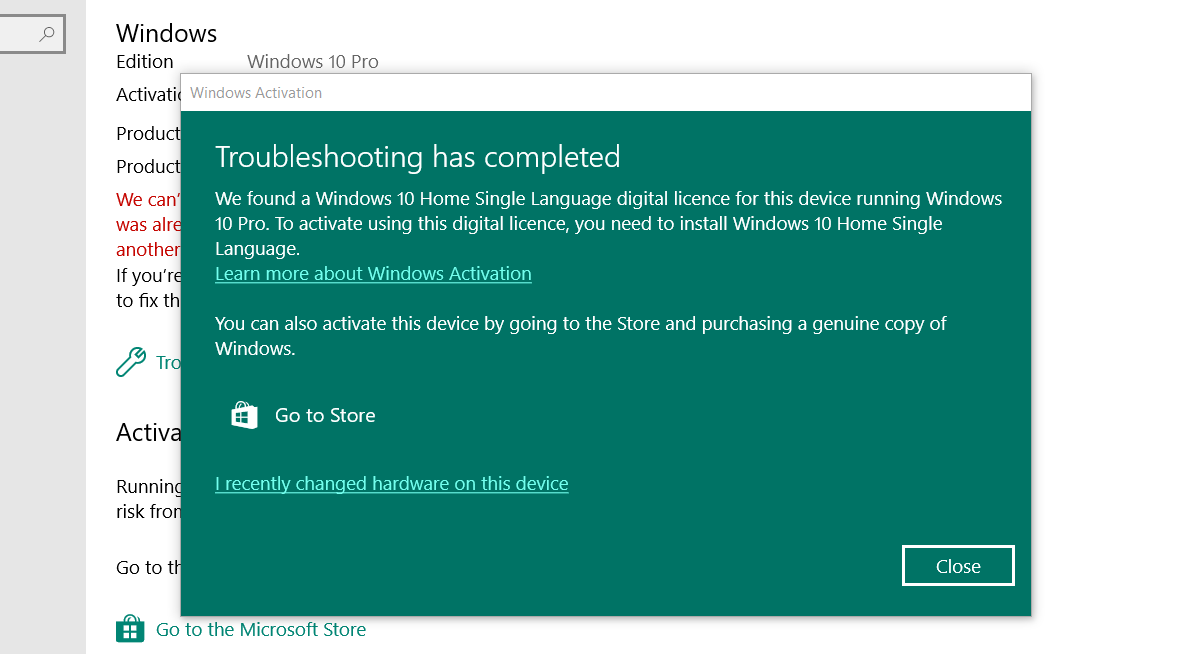The height and width of the screenshot is (654, 1190).
Task: Click the wrench Troubleshoot icon
Action: click(x=131, y=362)
